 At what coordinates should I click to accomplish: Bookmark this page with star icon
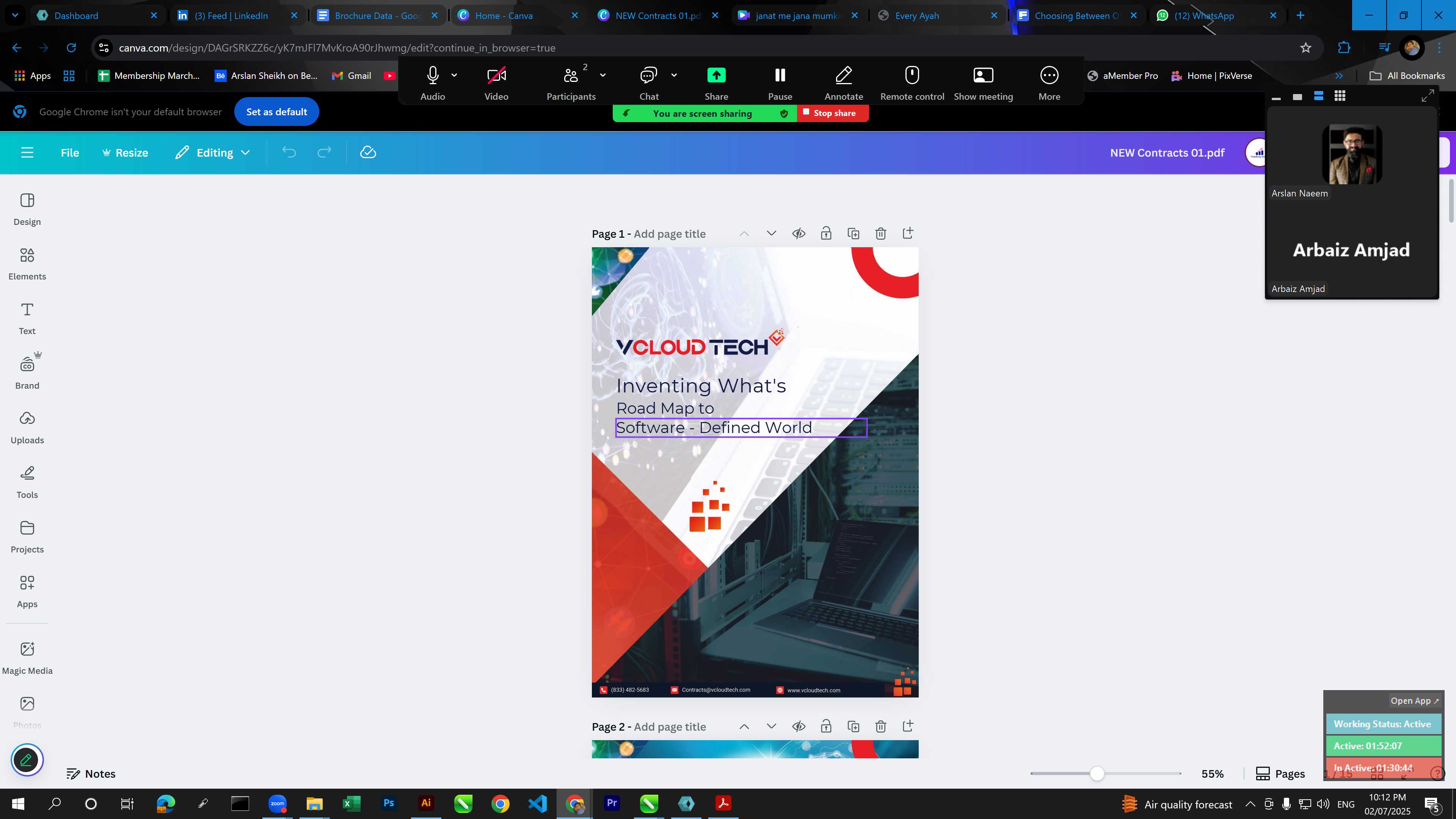(x=1305, y=48)
